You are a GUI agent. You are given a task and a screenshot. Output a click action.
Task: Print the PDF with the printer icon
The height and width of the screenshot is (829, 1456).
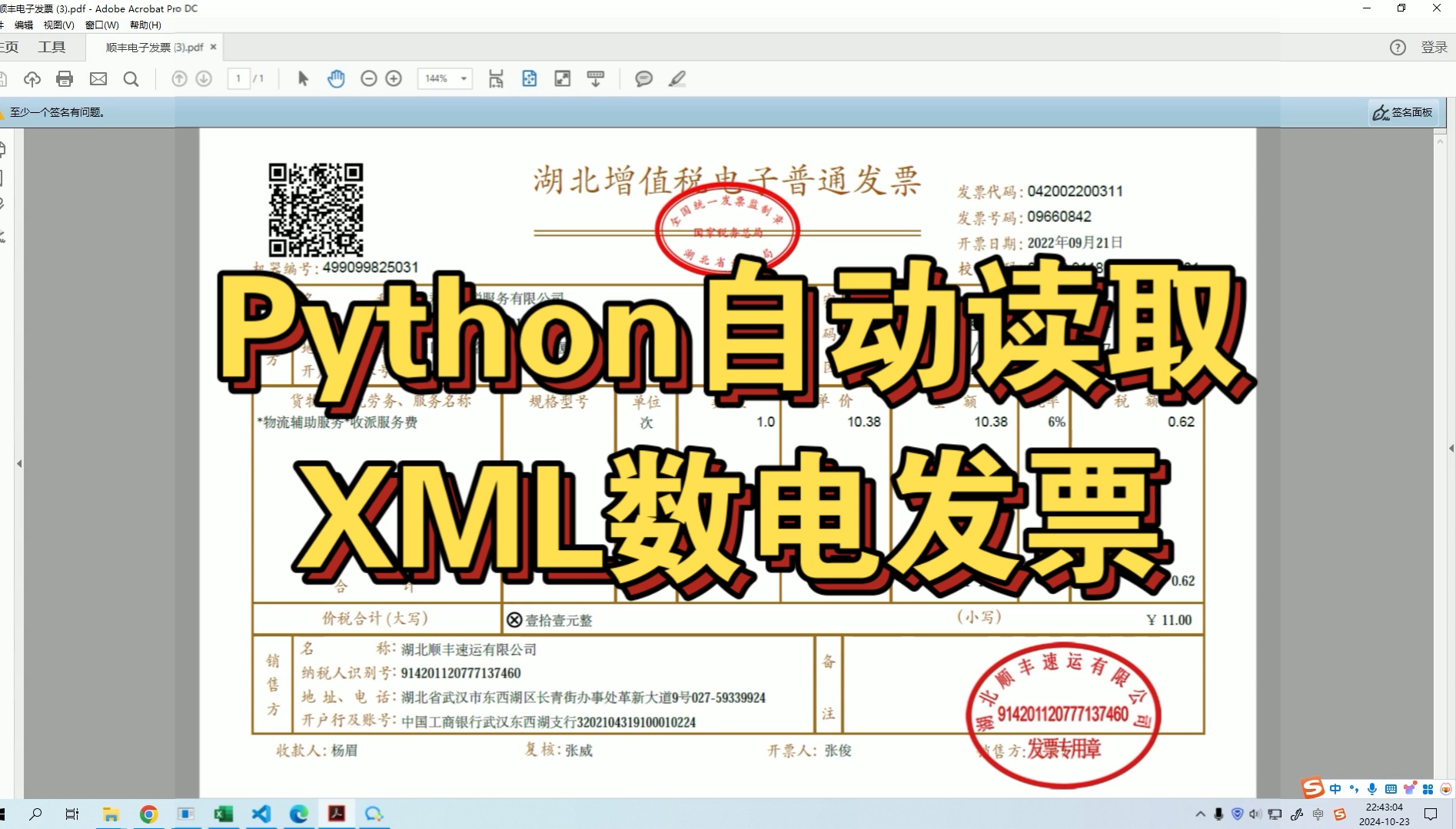point(65,79)
